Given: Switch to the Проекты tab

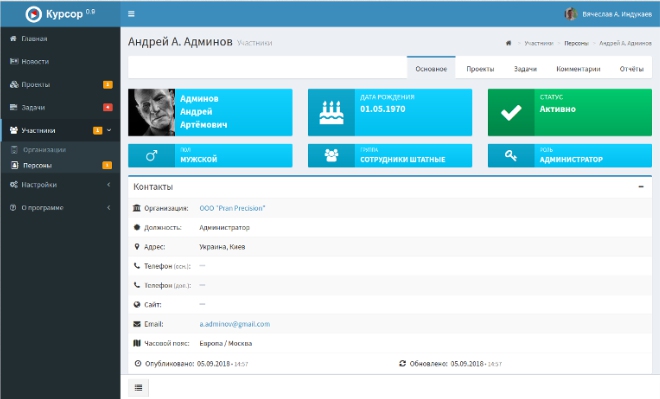Looking at the screenshot, I should pos(480,69).
